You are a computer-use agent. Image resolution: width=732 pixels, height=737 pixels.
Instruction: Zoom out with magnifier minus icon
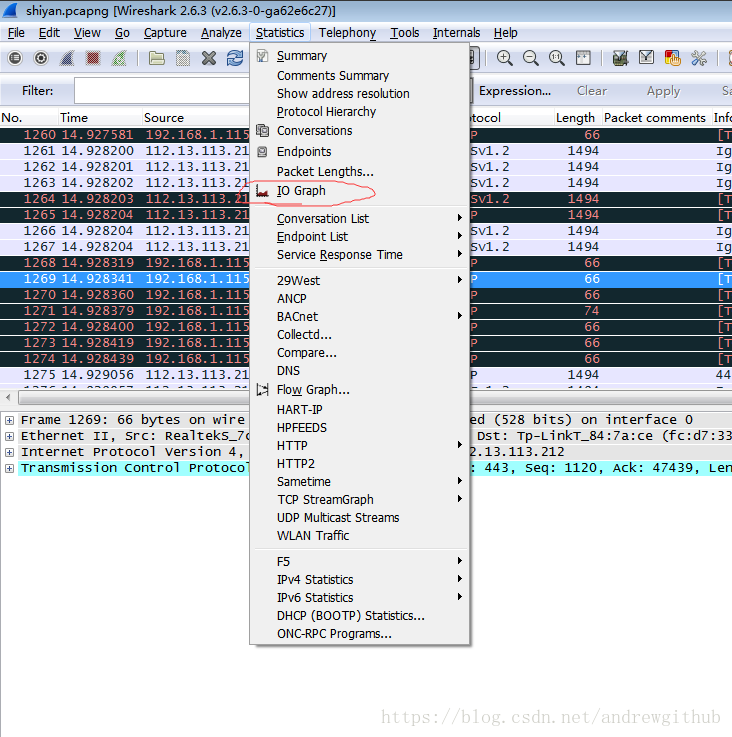coord(530,58)
